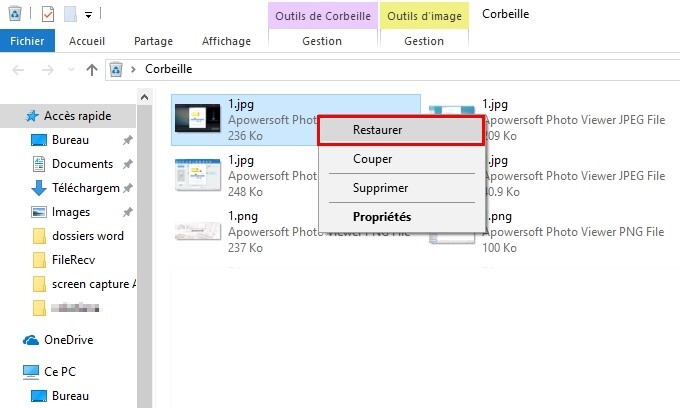This screenshot has height=408, width=680.
Task: Open the dossiers word folder
Action: pos(88,236)
